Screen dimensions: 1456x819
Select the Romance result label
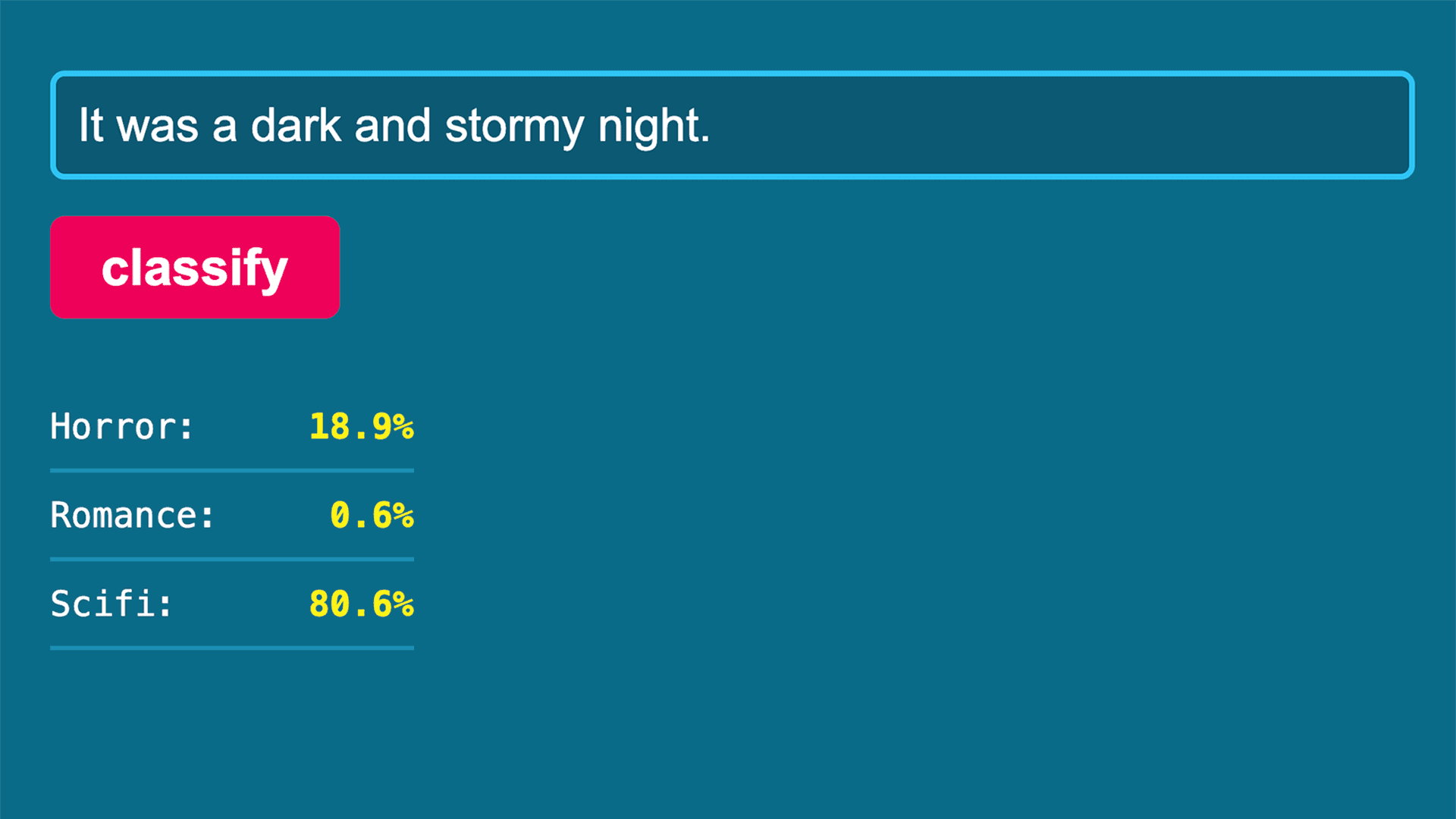point(132,516)
